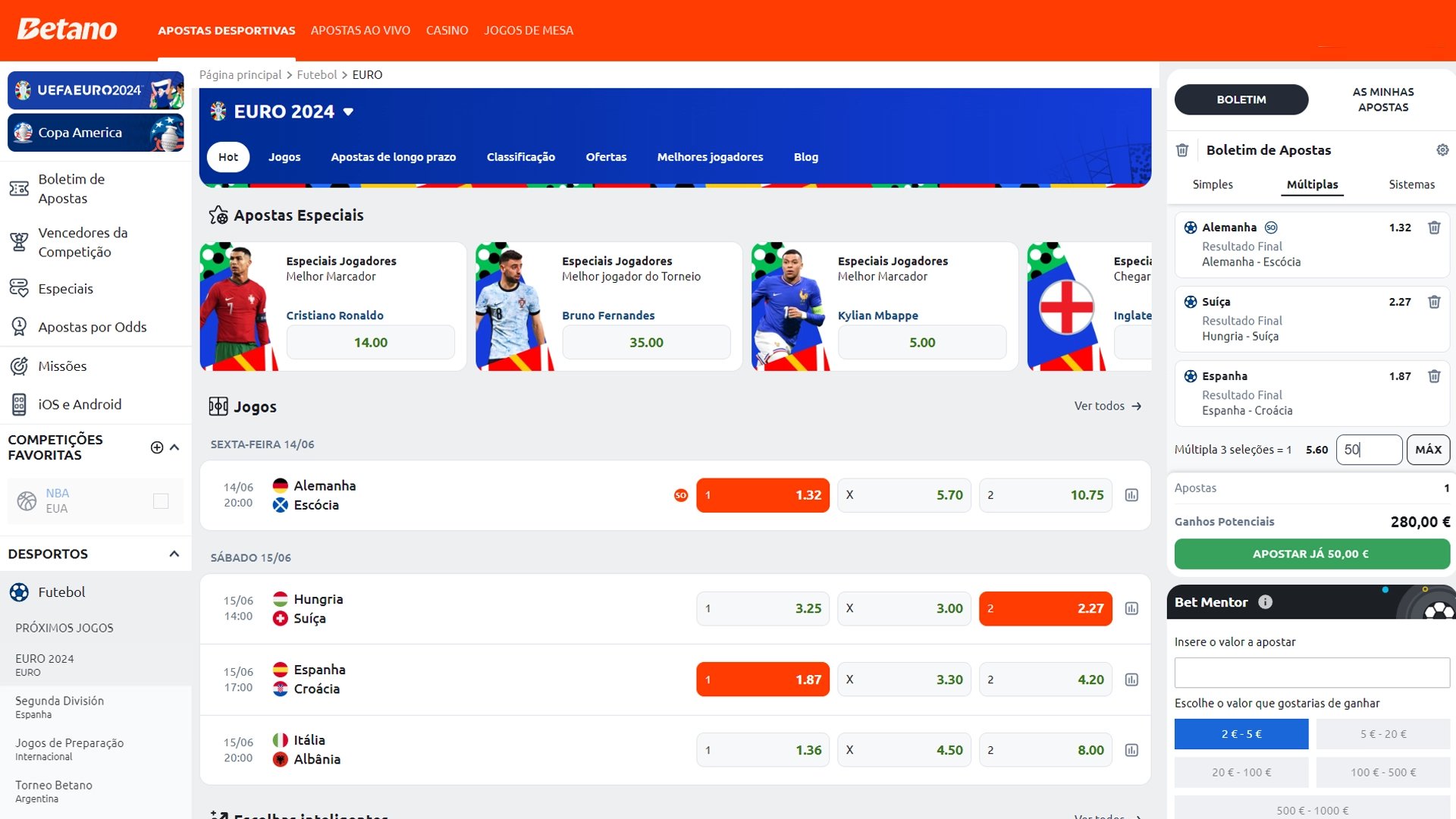The image size is (1456, 819).
Task: Open the Apostas de longo prazo tab
Action: (x=393, y=157)
